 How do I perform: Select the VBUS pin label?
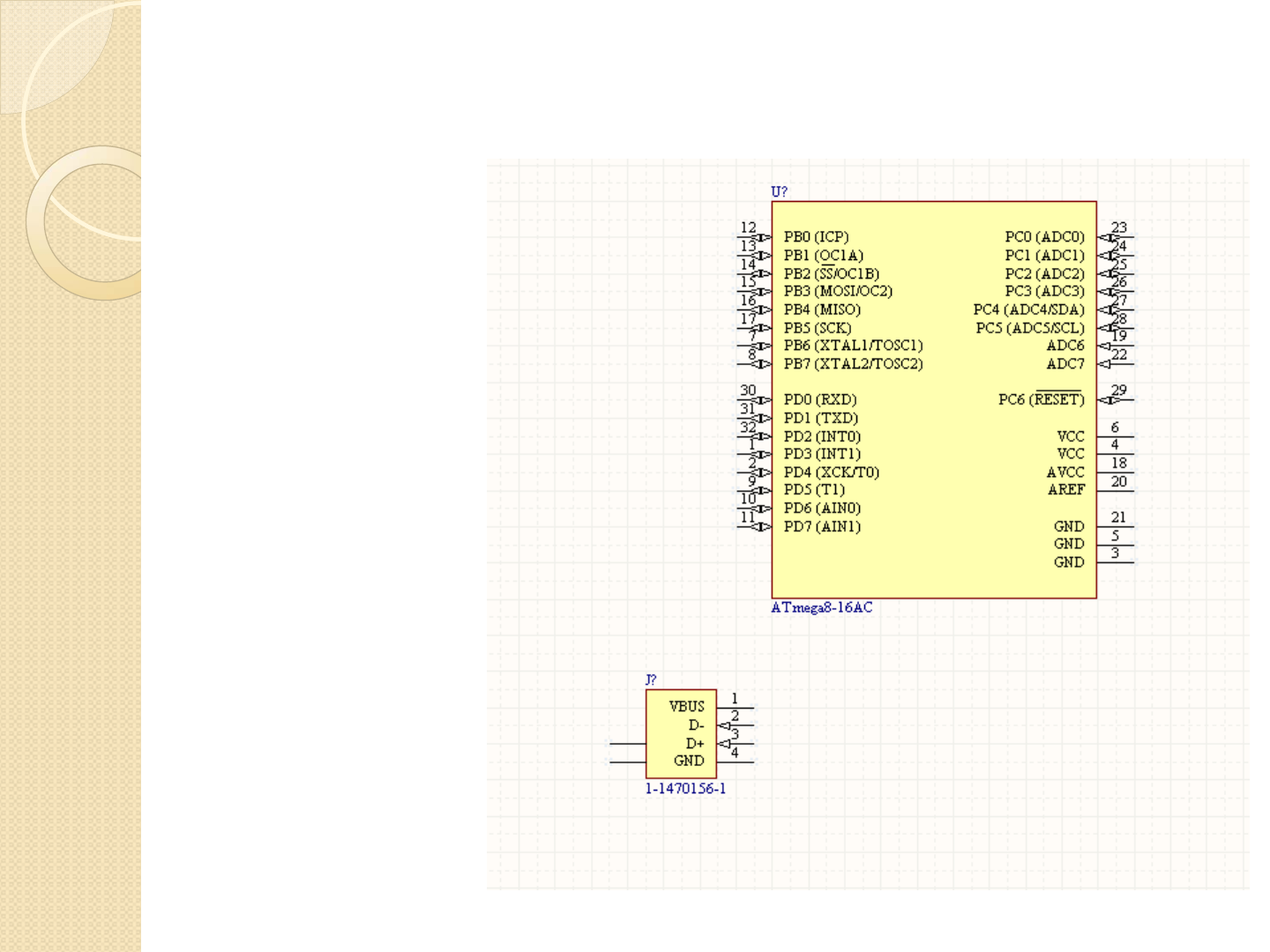tap(687, 707)
